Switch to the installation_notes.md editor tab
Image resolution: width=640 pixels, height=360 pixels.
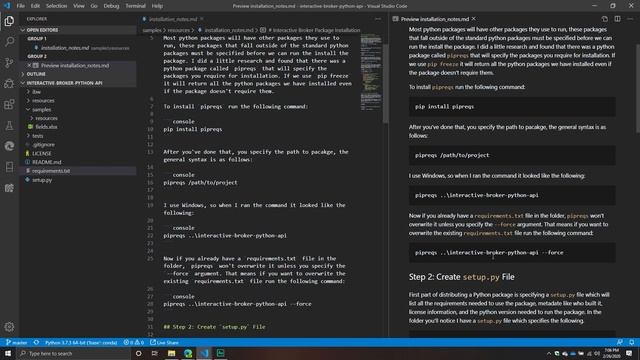coord(173,19)
